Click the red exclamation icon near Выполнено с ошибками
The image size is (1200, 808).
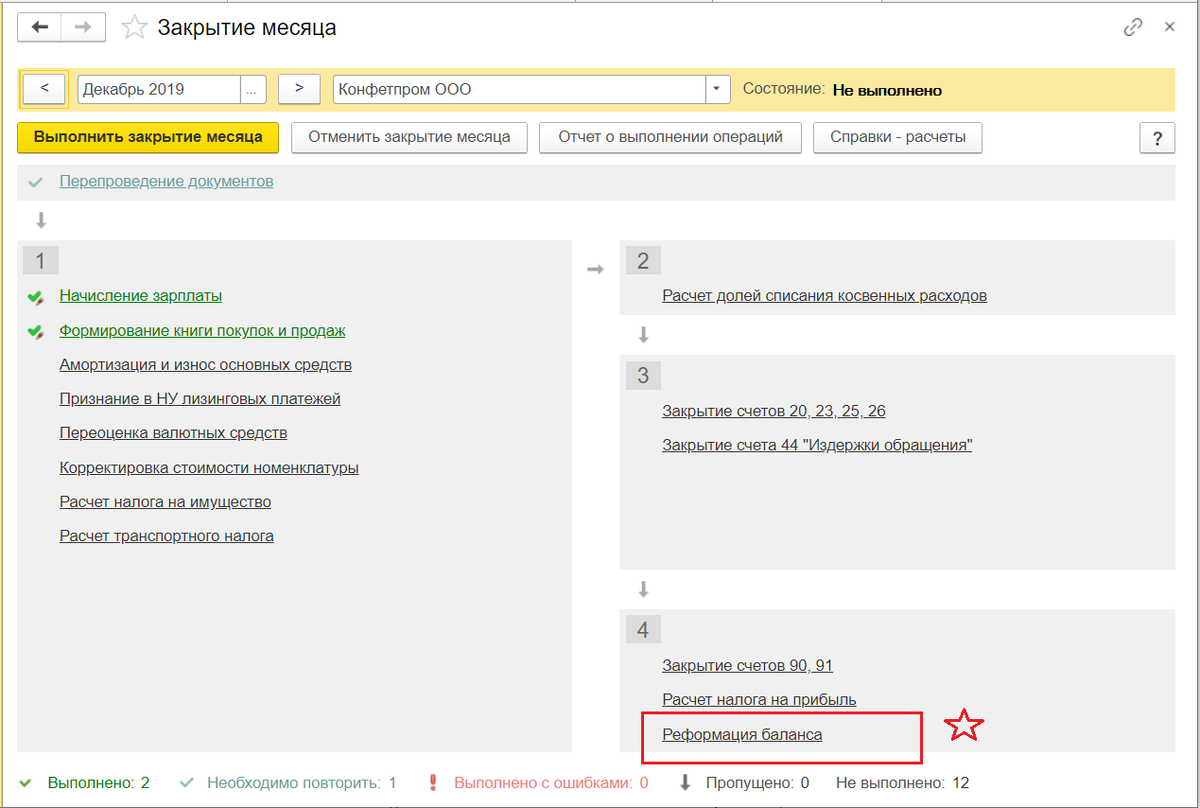pos(433,783)
